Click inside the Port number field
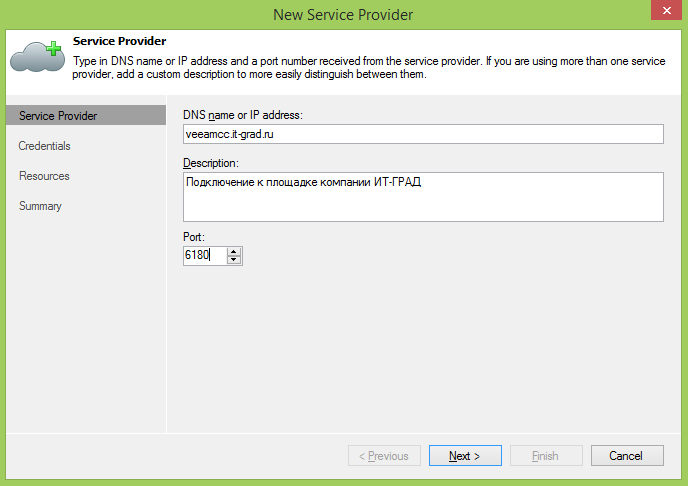688x486 pixels. [205, 256]
